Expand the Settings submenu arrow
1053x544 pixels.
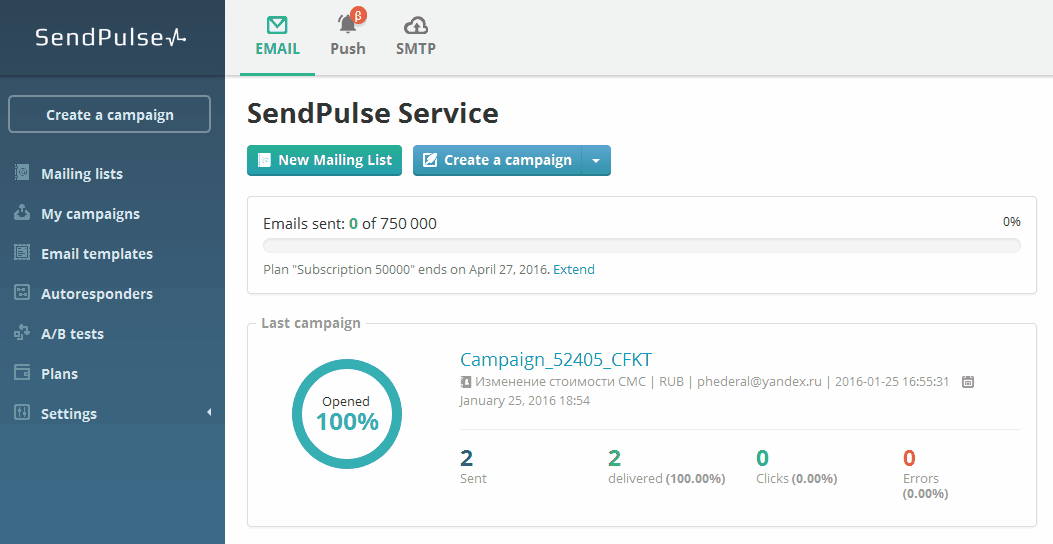click(209, 412)
